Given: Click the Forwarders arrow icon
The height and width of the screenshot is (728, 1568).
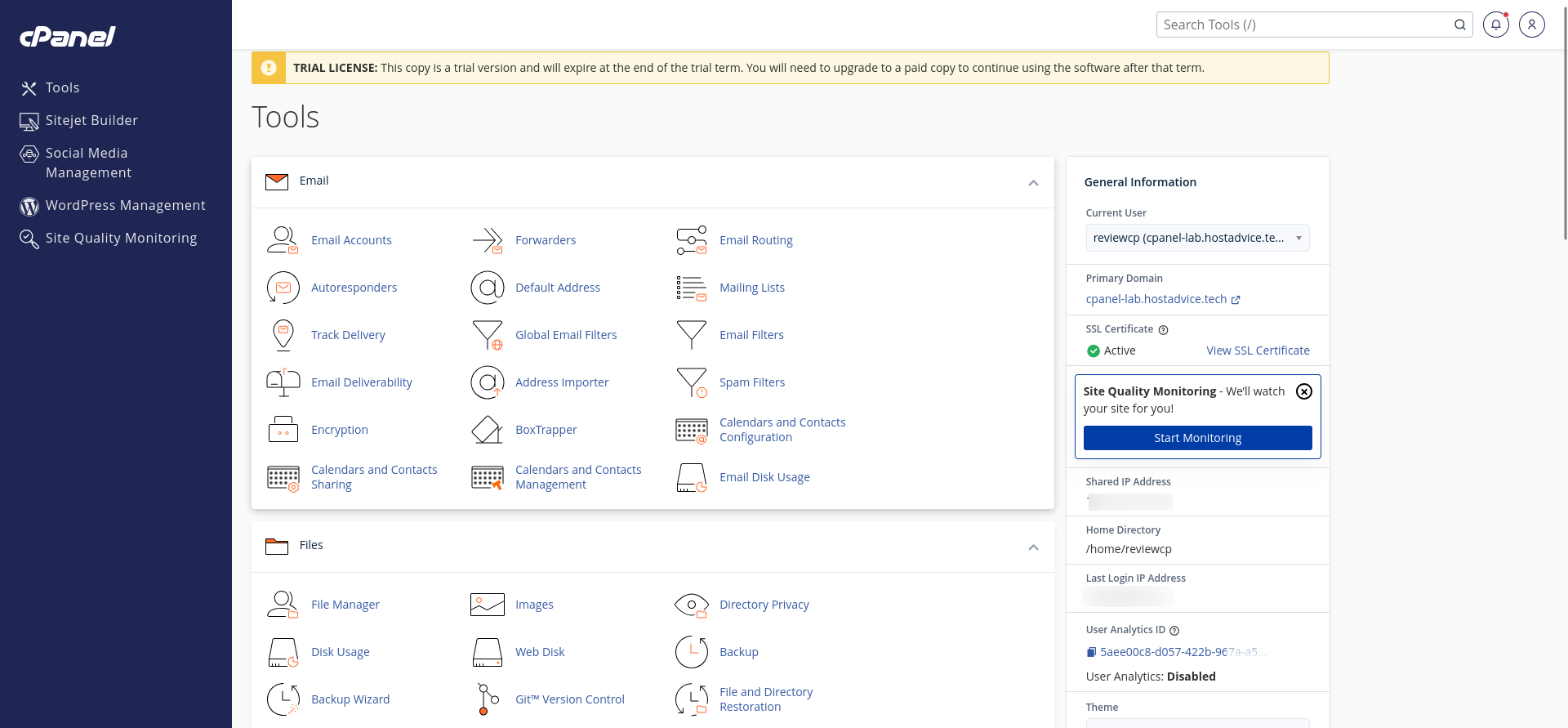Looking at the screenshot, I should click(487, 240).
